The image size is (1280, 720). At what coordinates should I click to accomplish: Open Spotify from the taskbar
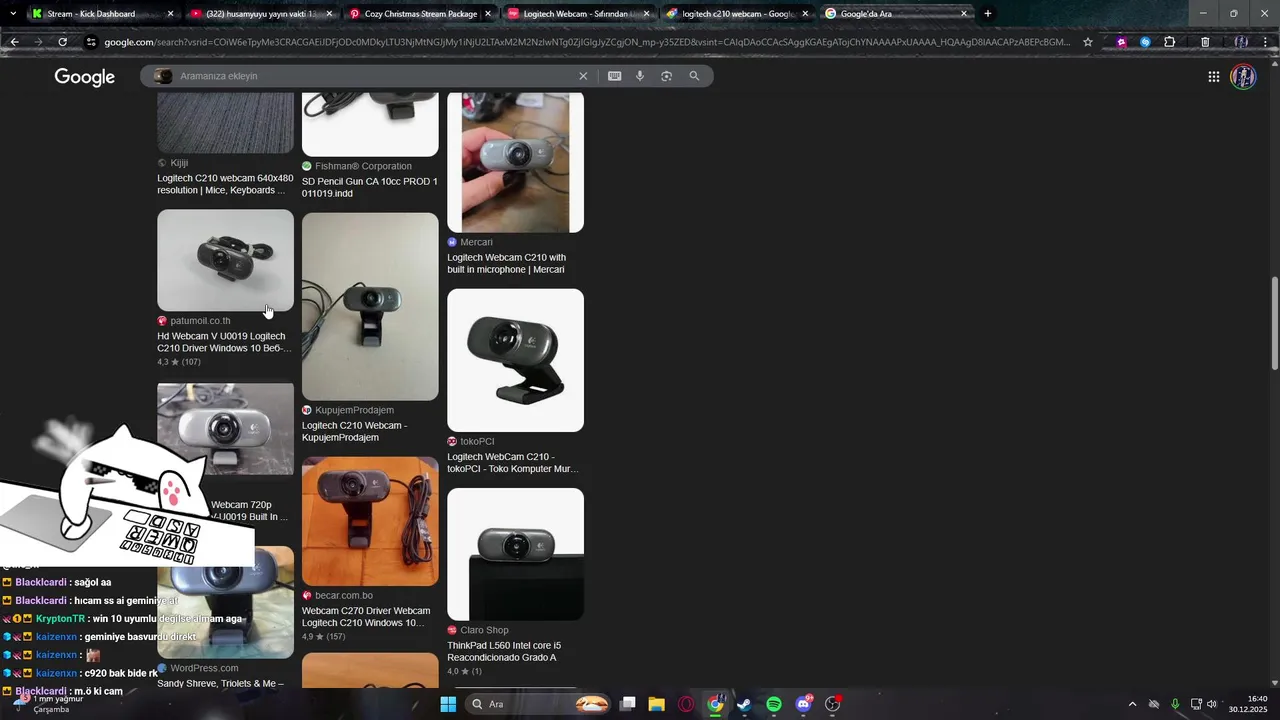[774, 704]
